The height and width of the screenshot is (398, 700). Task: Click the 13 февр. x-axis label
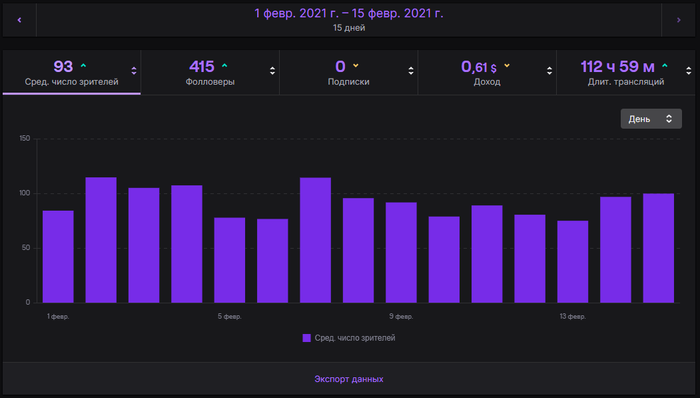tap(573, 316)
